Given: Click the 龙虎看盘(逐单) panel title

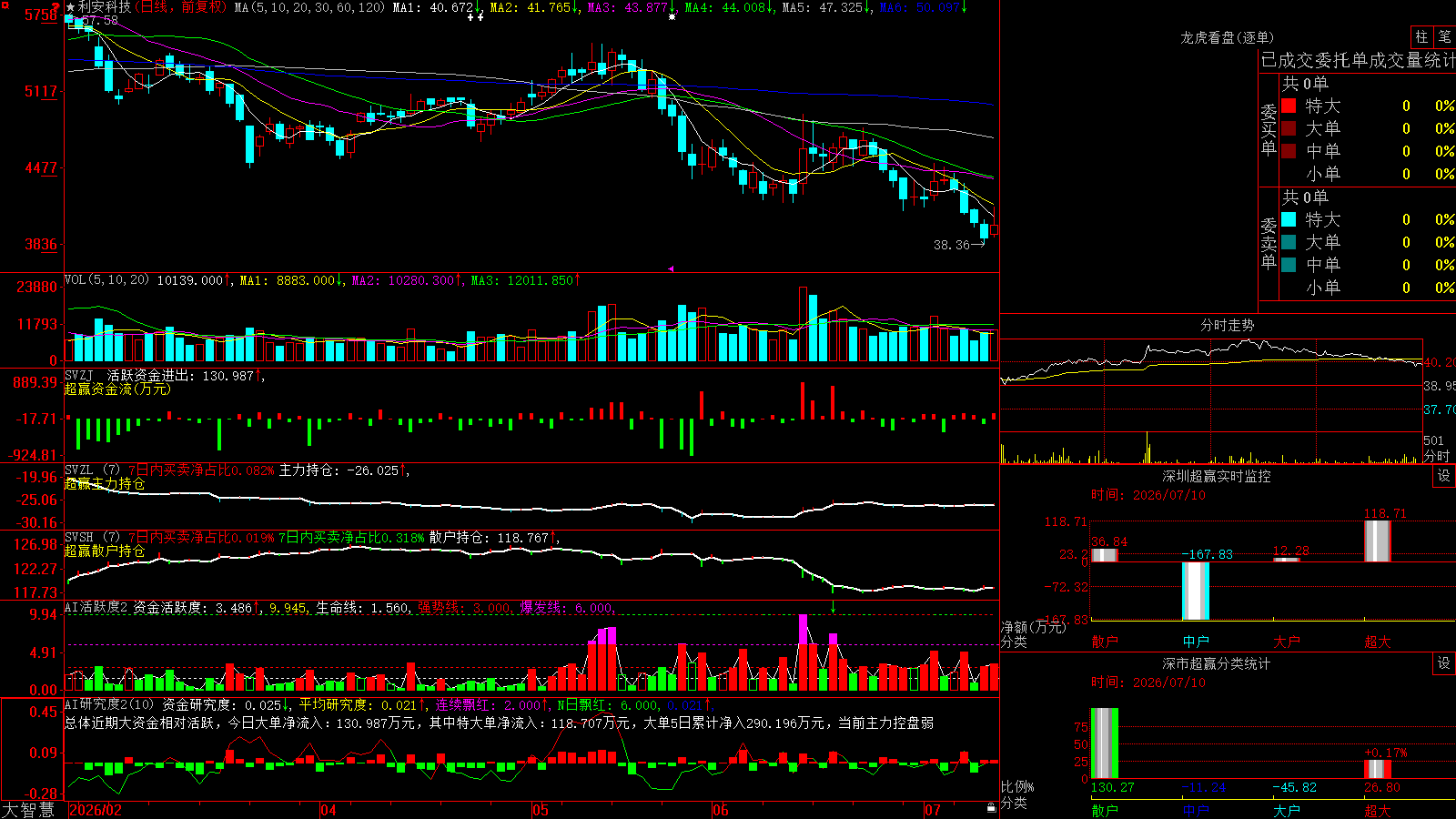Looking at the screenshot, I should (1227, 37).
